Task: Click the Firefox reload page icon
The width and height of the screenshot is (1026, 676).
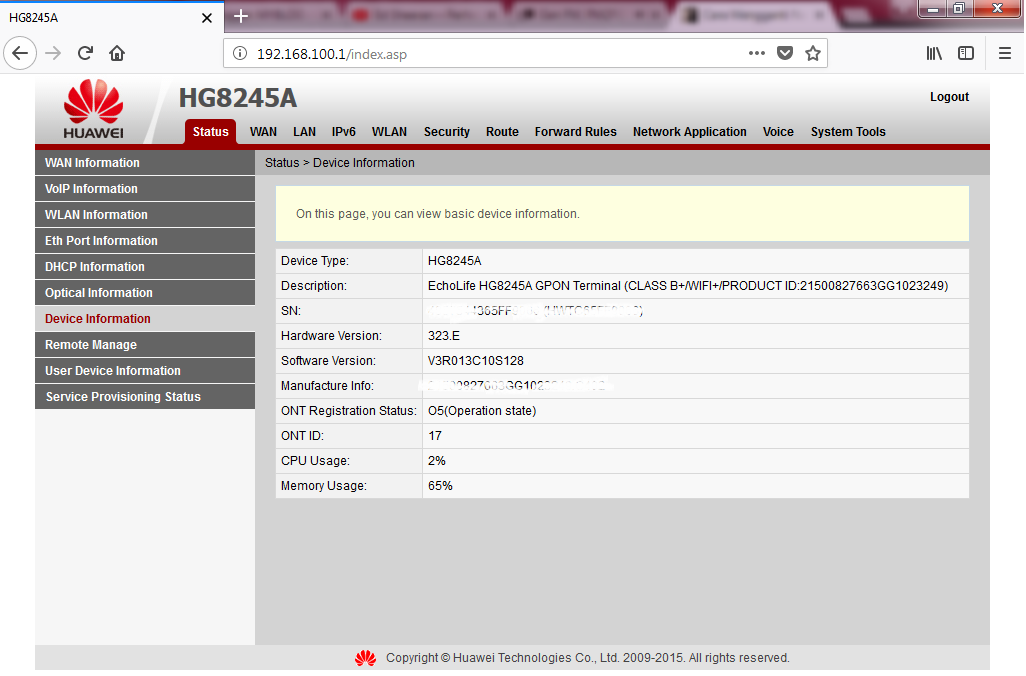Action: tap(85, 53)
